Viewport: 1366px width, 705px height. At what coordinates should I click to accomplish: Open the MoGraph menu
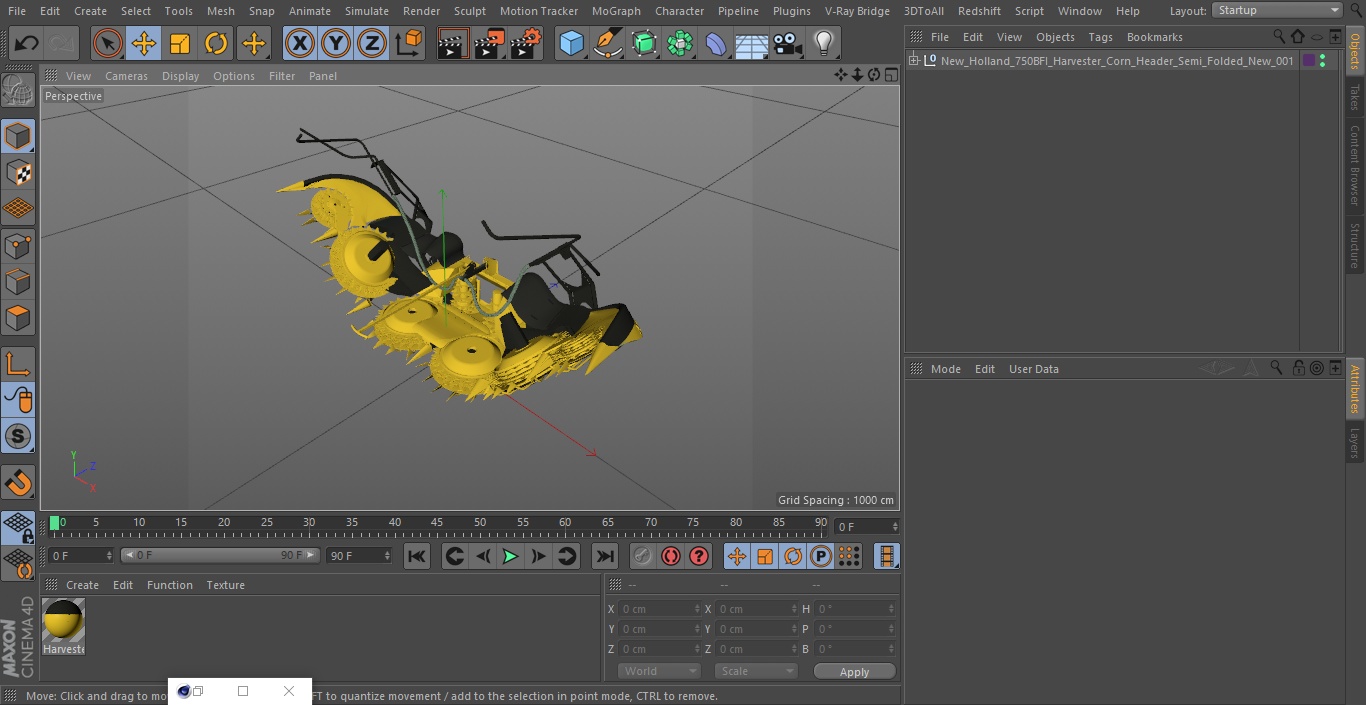point(616,11)
